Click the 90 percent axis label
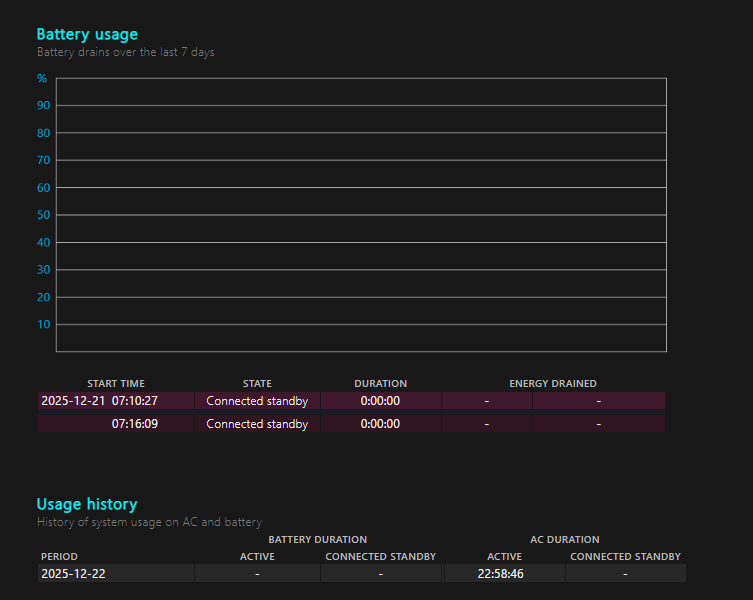This screenshot has height=600, width=753. pos(44,105)
